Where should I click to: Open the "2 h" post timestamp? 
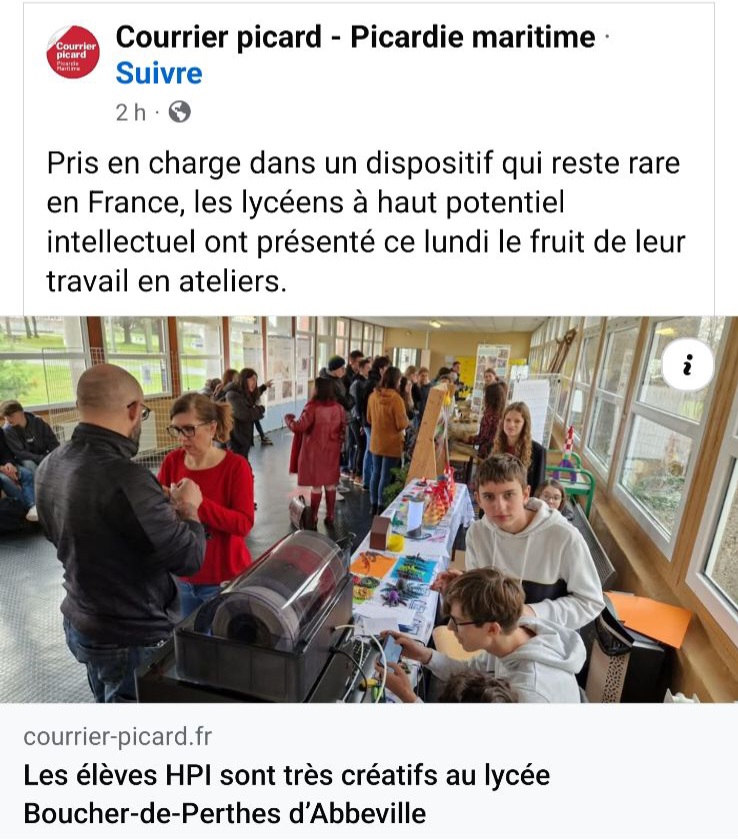point(131,113)
